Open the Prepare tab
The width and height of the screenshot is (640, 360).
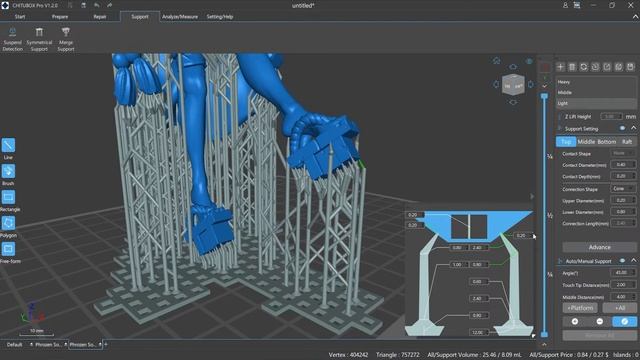pyautogui.click(x=60, y=17)
